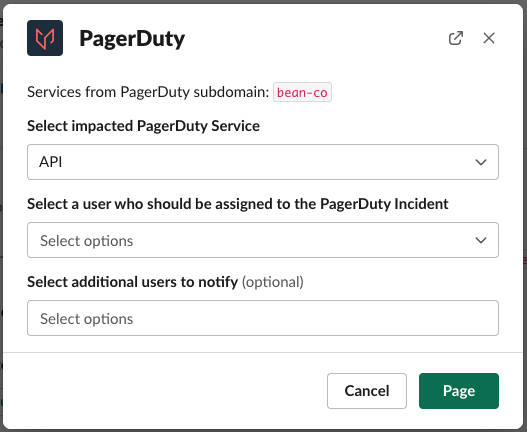
Task: Click the green Page button
Action: point(459,391)
